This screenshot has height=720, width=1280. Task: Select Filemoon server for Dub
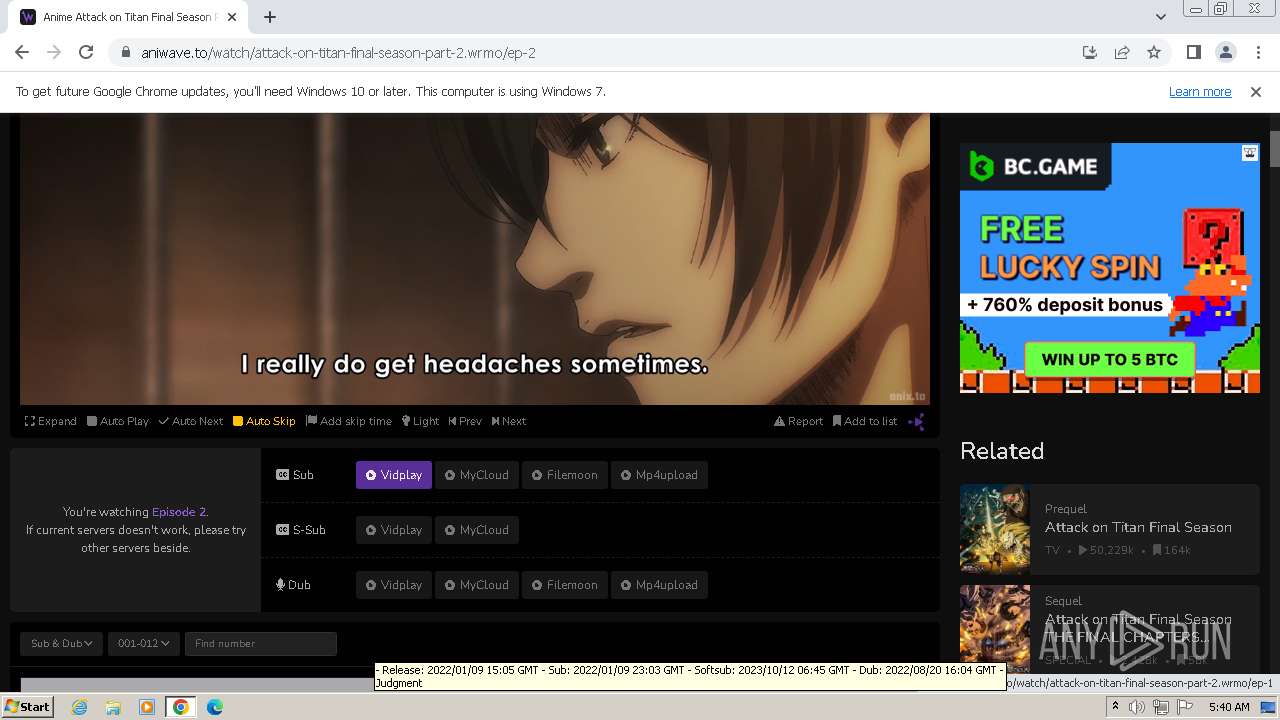coord(565,585)
